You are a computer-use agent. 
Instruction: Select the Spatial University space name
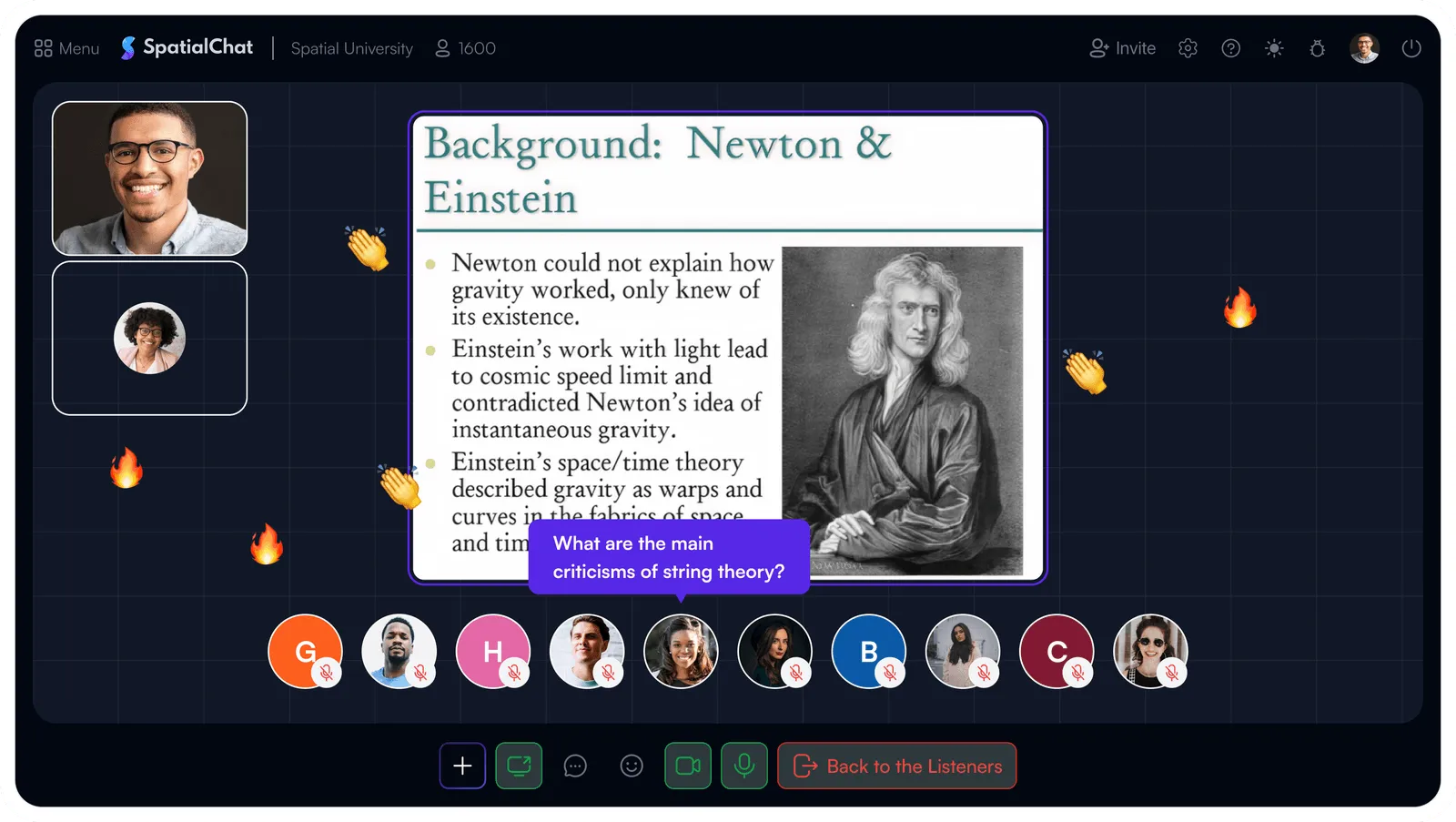tap(351, 48)
